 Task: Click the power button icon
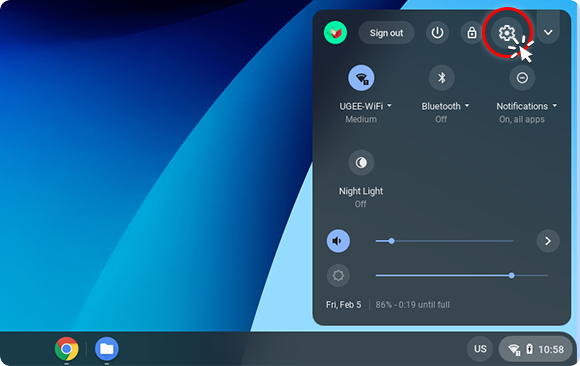coord(437,33)
